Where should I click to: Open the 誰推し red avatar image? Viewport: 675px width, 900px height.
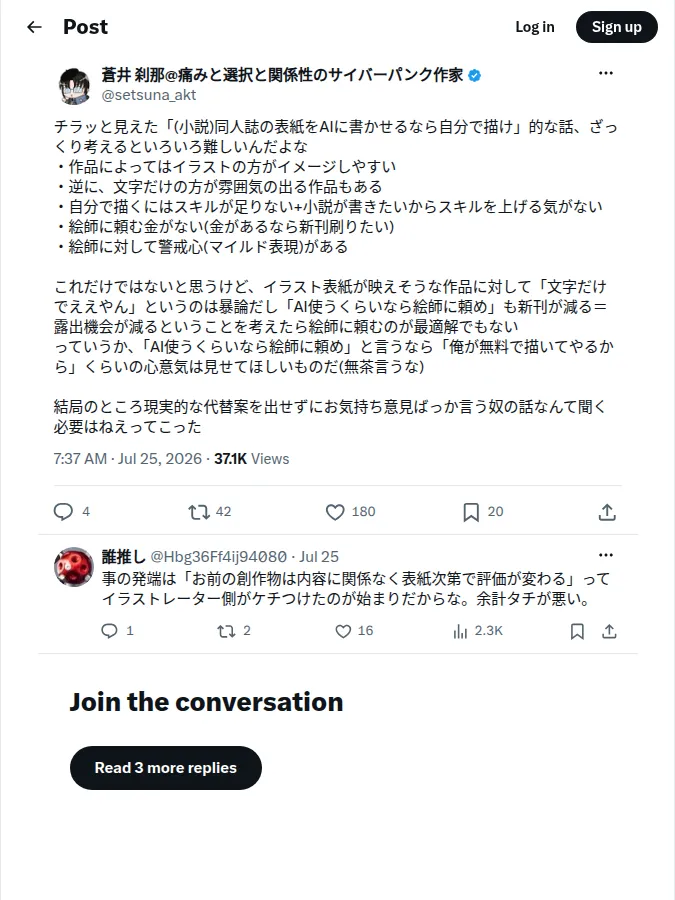[x=73, y=567]
